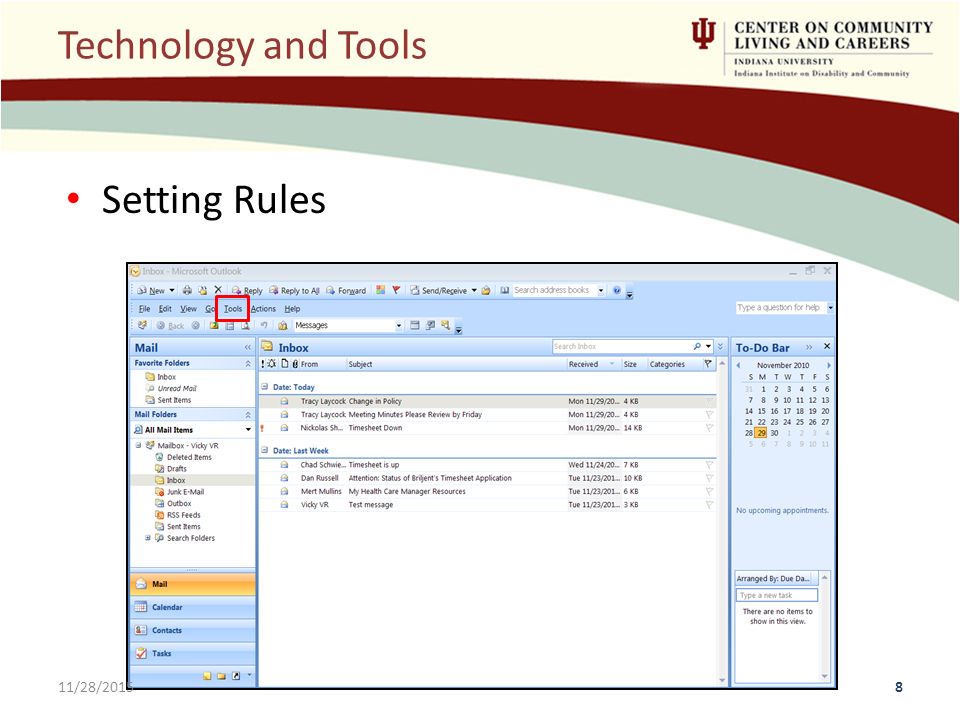Click Forward in the toolbar
This screenshot has width=960, height=720.
click(346, 290)
